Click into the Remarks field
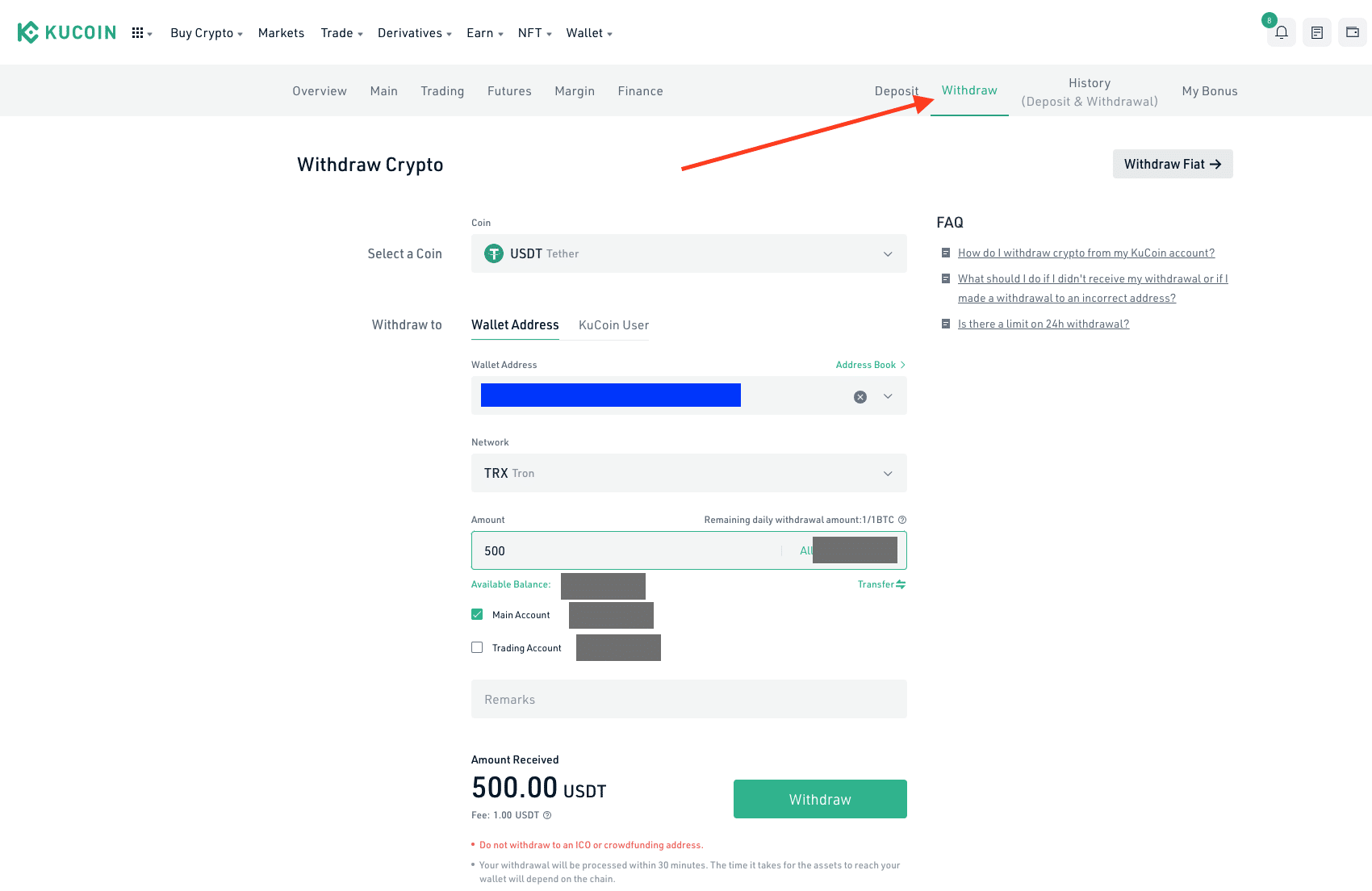The image size is (1372, 891). (689, 699)
